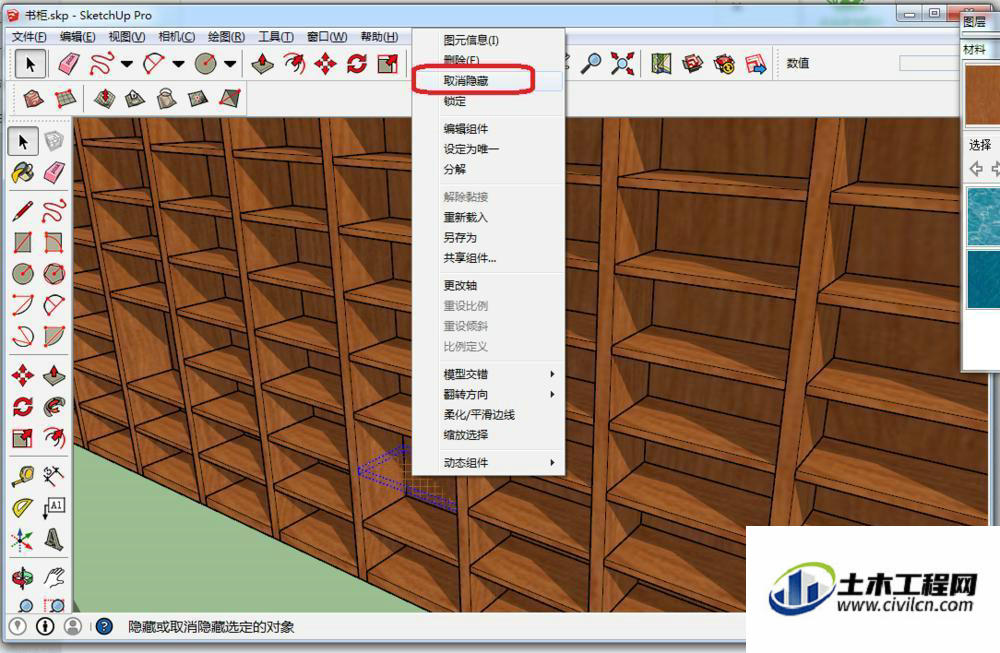1000x653 pixels.
Task: Open the 编辑(E) menu
Action: coord(78,36)
